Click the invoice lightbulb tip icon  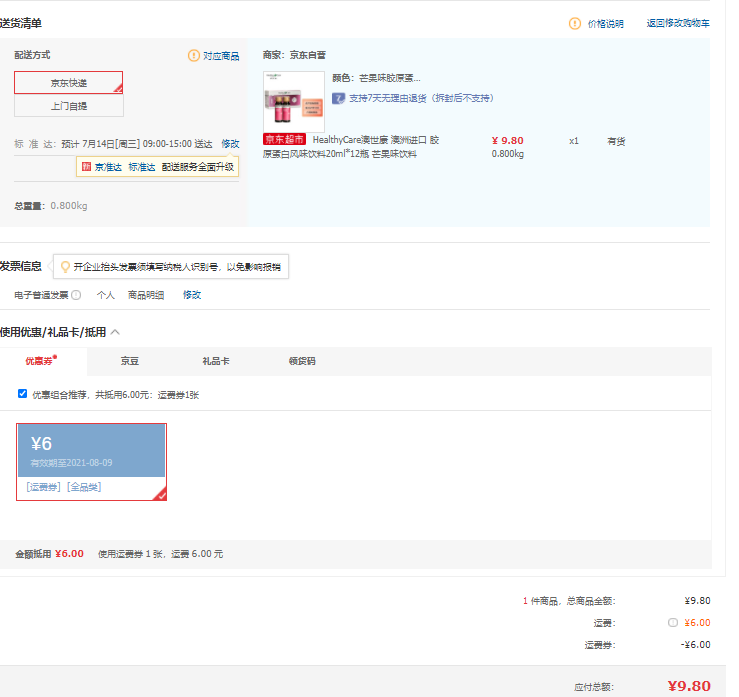(66, 267)
